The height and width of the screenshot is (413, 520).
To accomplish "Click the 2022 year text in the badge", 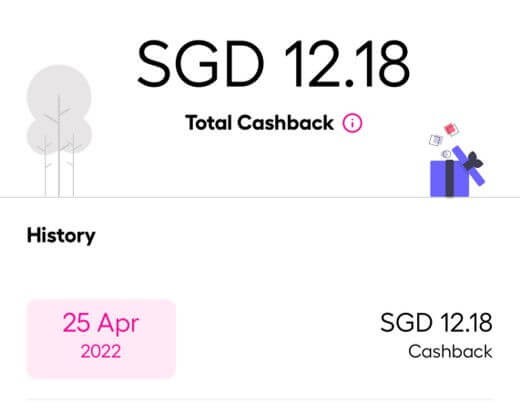I will [101, 351].
